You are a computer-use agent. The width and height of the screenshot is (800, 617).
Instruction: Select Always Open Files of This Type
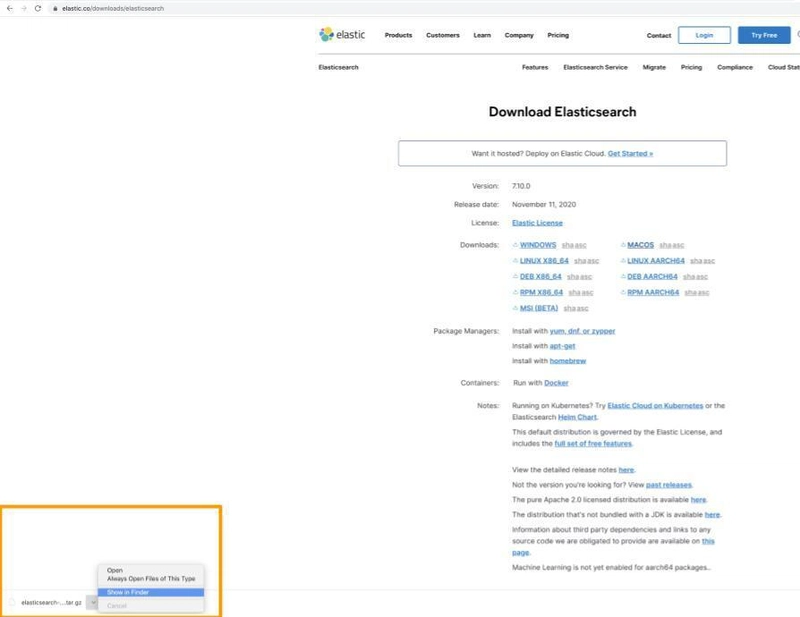click(x=151, y=579)
